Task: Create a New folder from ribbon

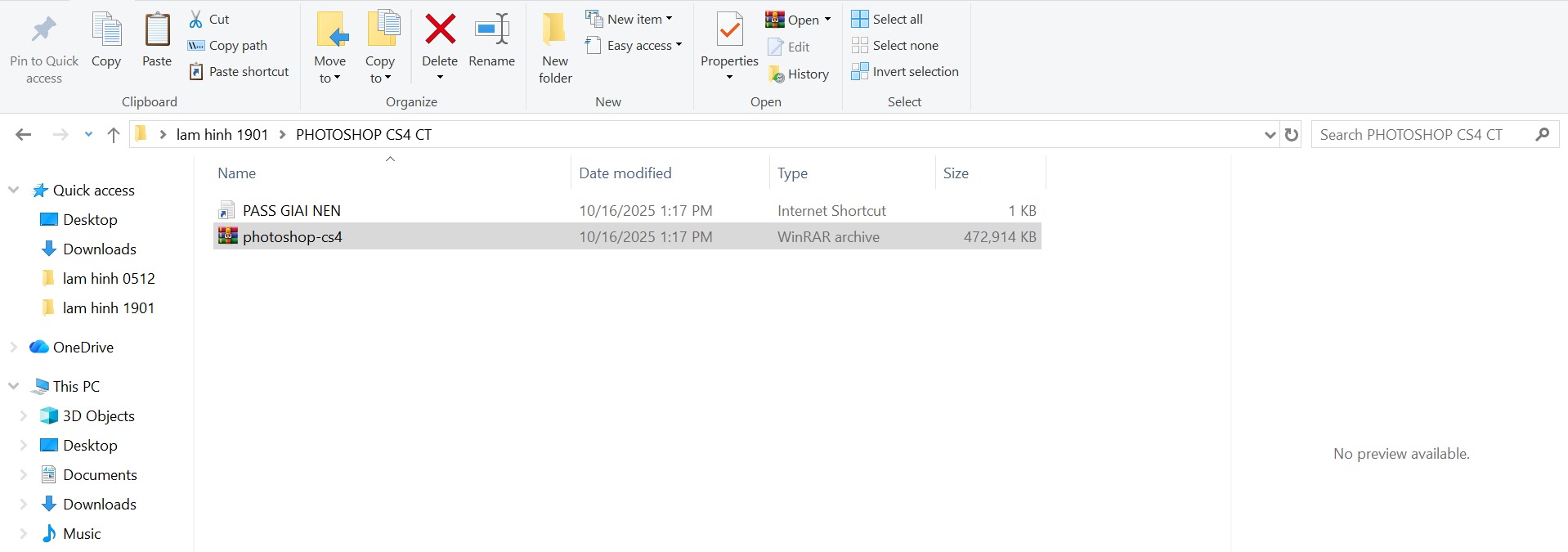Action: click(555, 47)
